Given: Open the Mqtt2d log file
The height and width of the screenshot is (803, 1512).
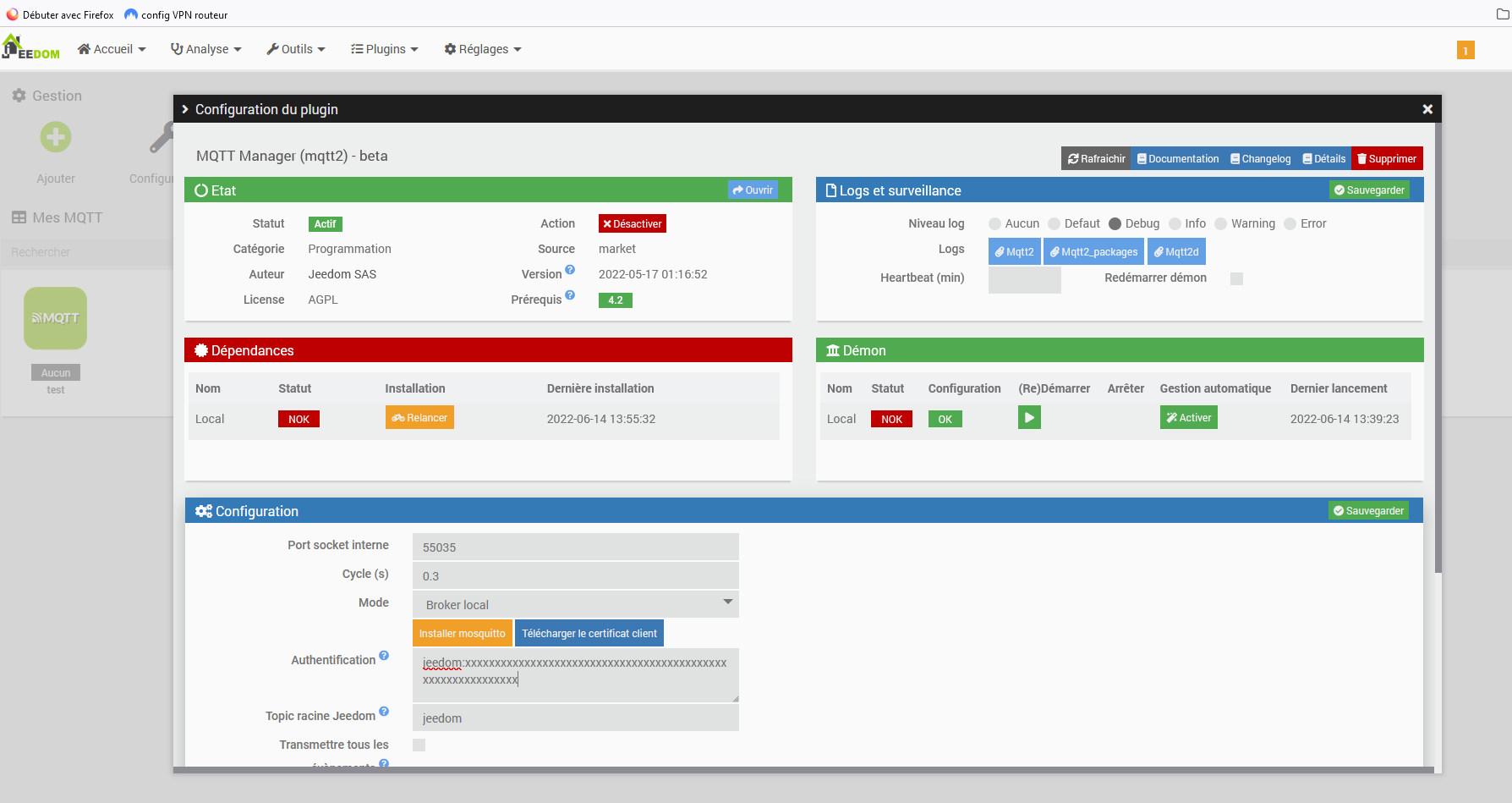Looking at the screenshot, I should [1176, 251].
